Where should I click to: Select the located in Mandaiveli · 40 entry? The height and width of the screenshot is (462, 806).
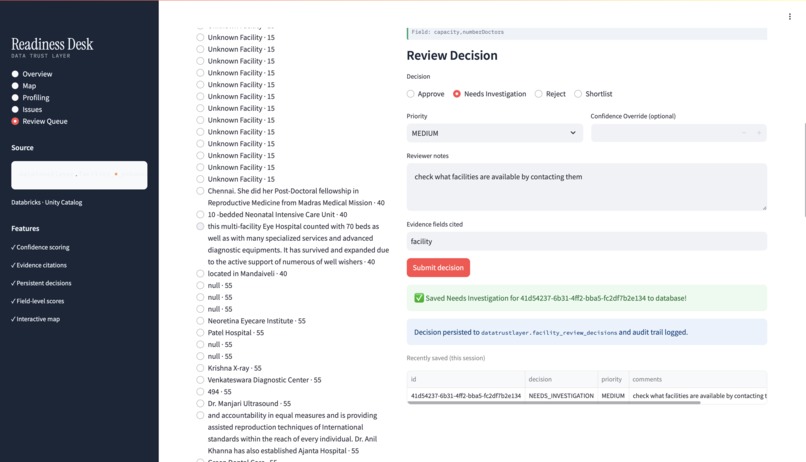coord(242,273)
